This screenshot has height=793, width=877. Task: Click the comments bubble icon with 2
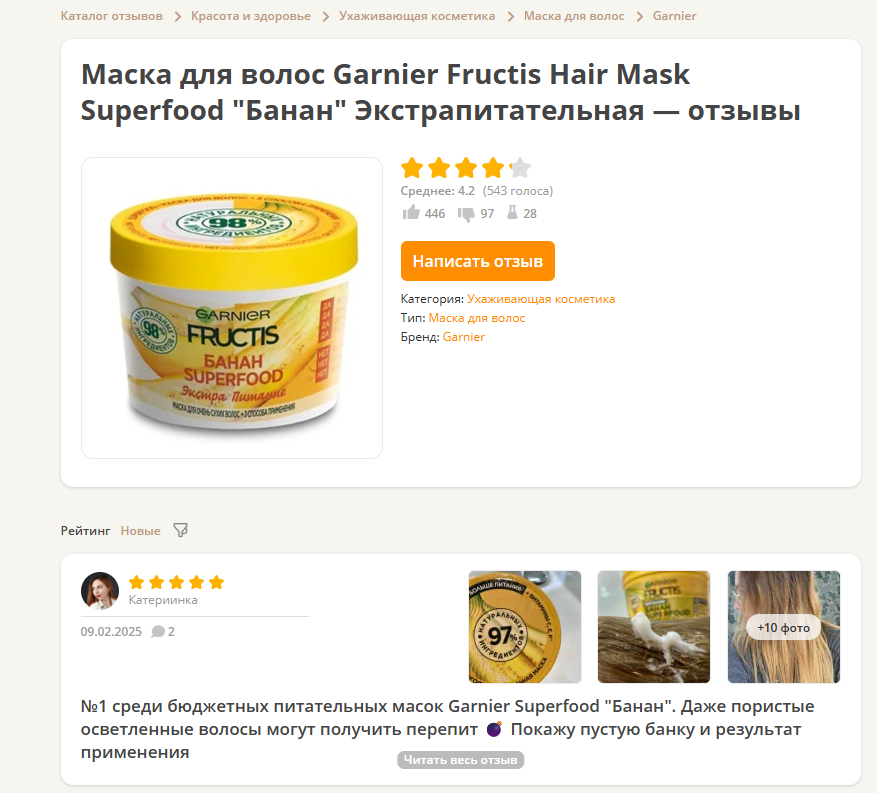pyautogui.click(x=158, y=631)
